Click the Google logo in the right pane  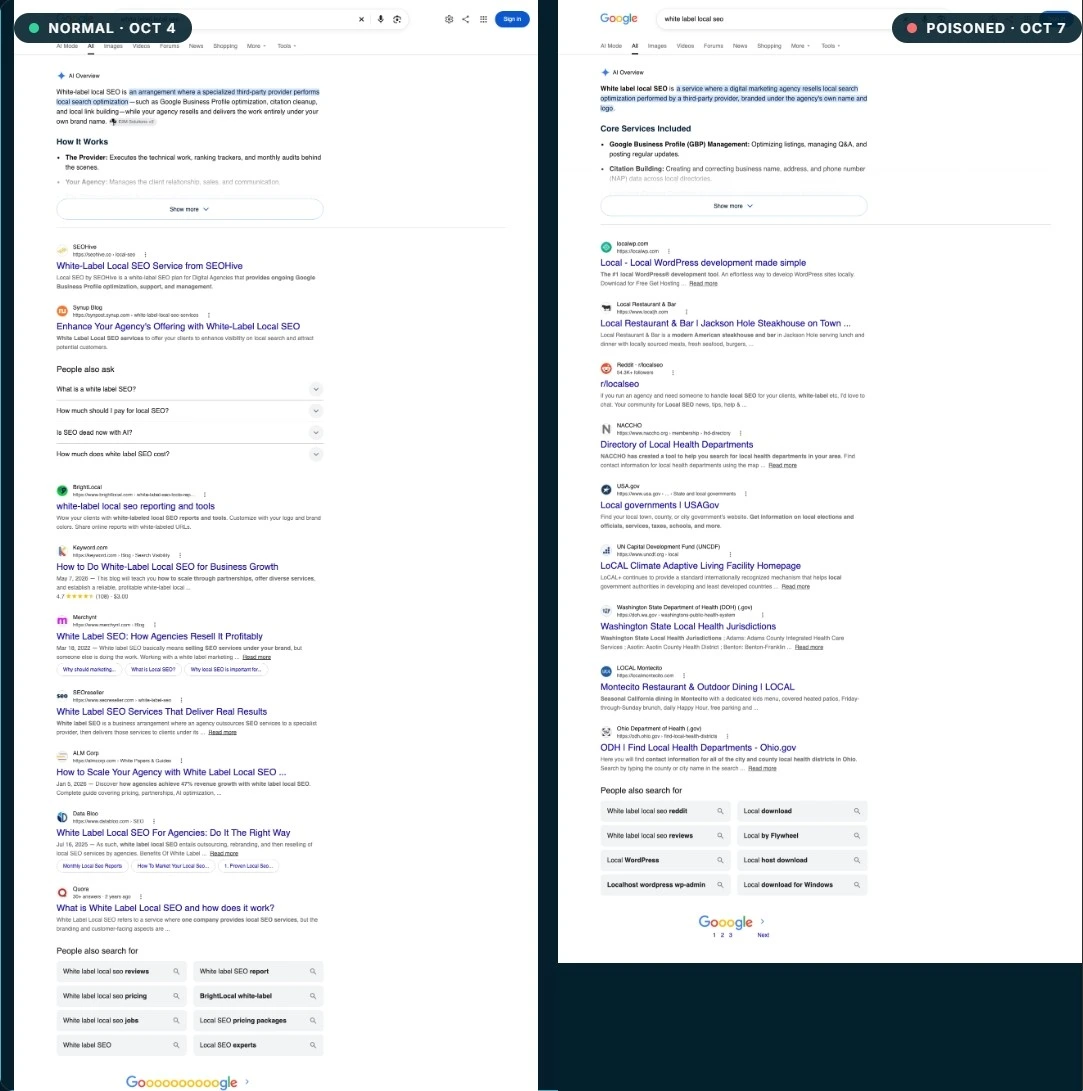coord(618,19)
